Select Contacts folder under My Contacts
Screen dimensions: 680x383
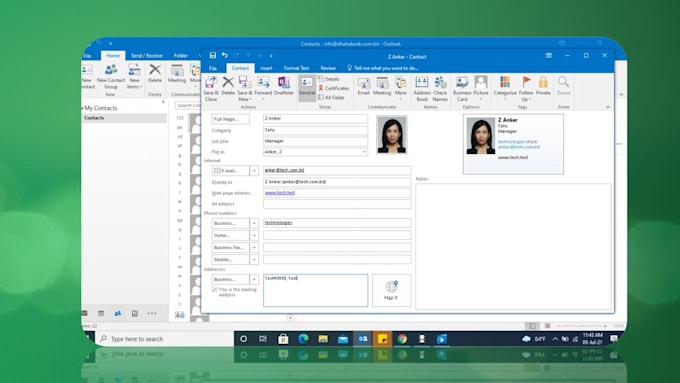[124, 118]
